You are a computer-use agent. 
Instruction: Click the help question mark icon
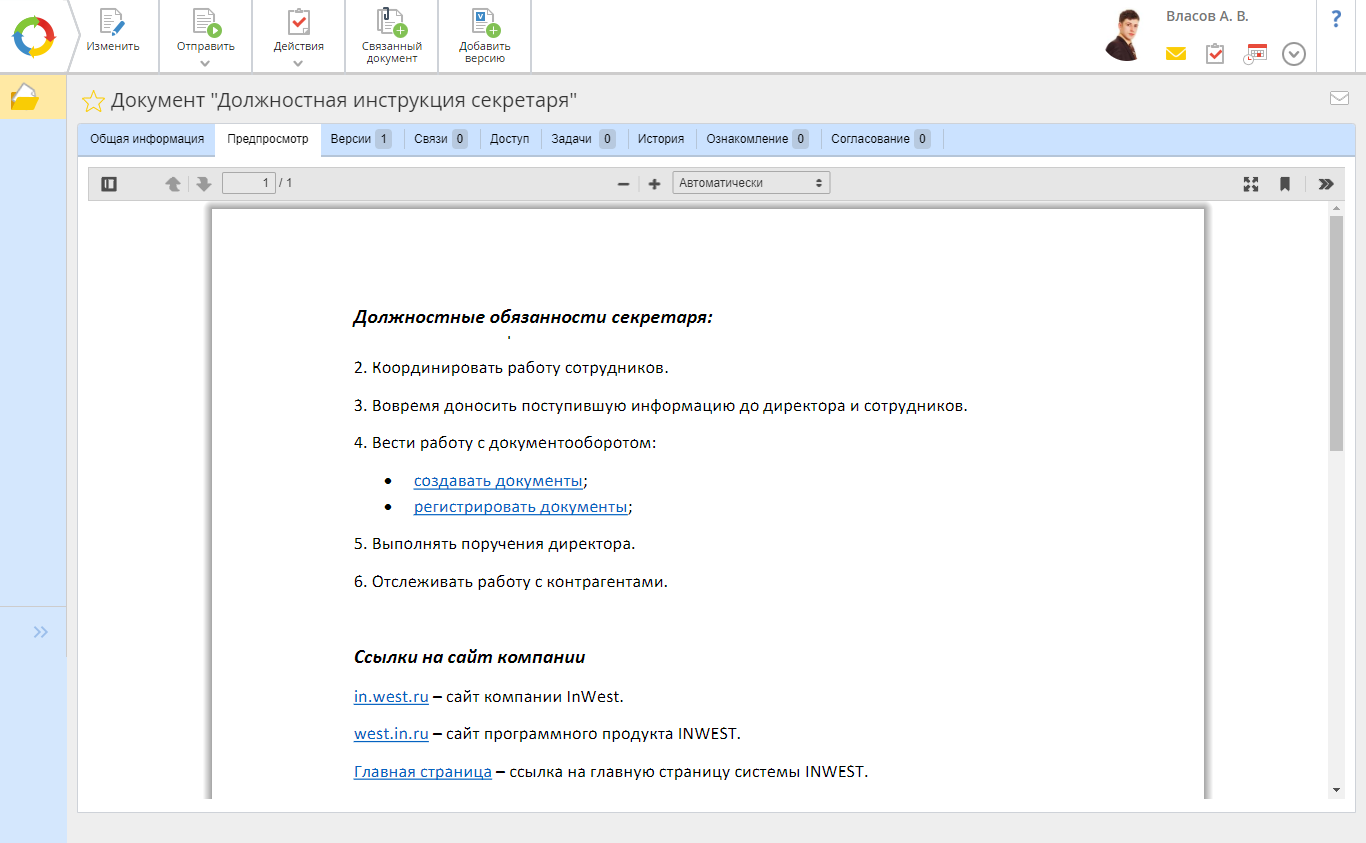tap(1336, 19)
